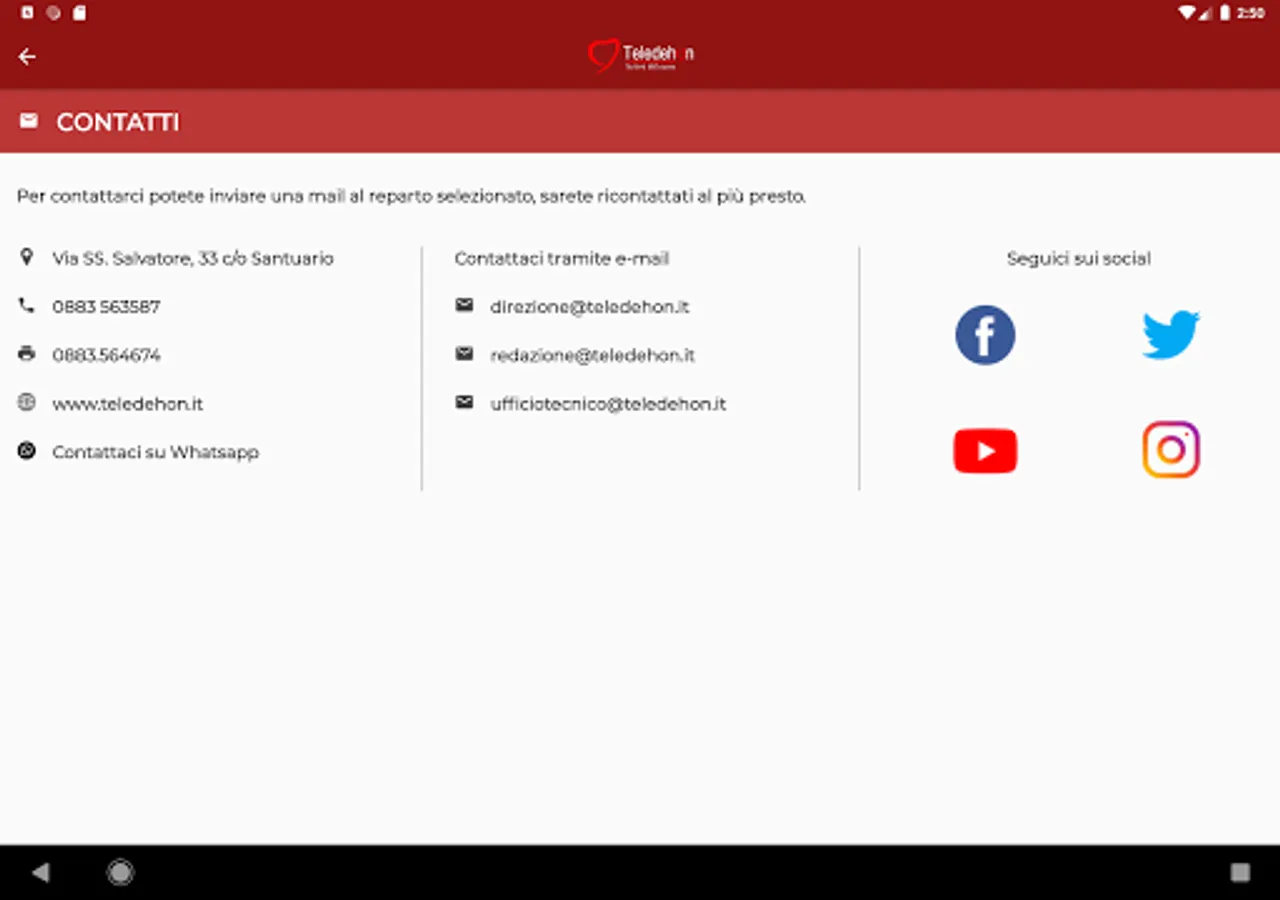Select the fax number 0883.564674
Viewport: 1280px width, 900px height.
tap(106, 355)
